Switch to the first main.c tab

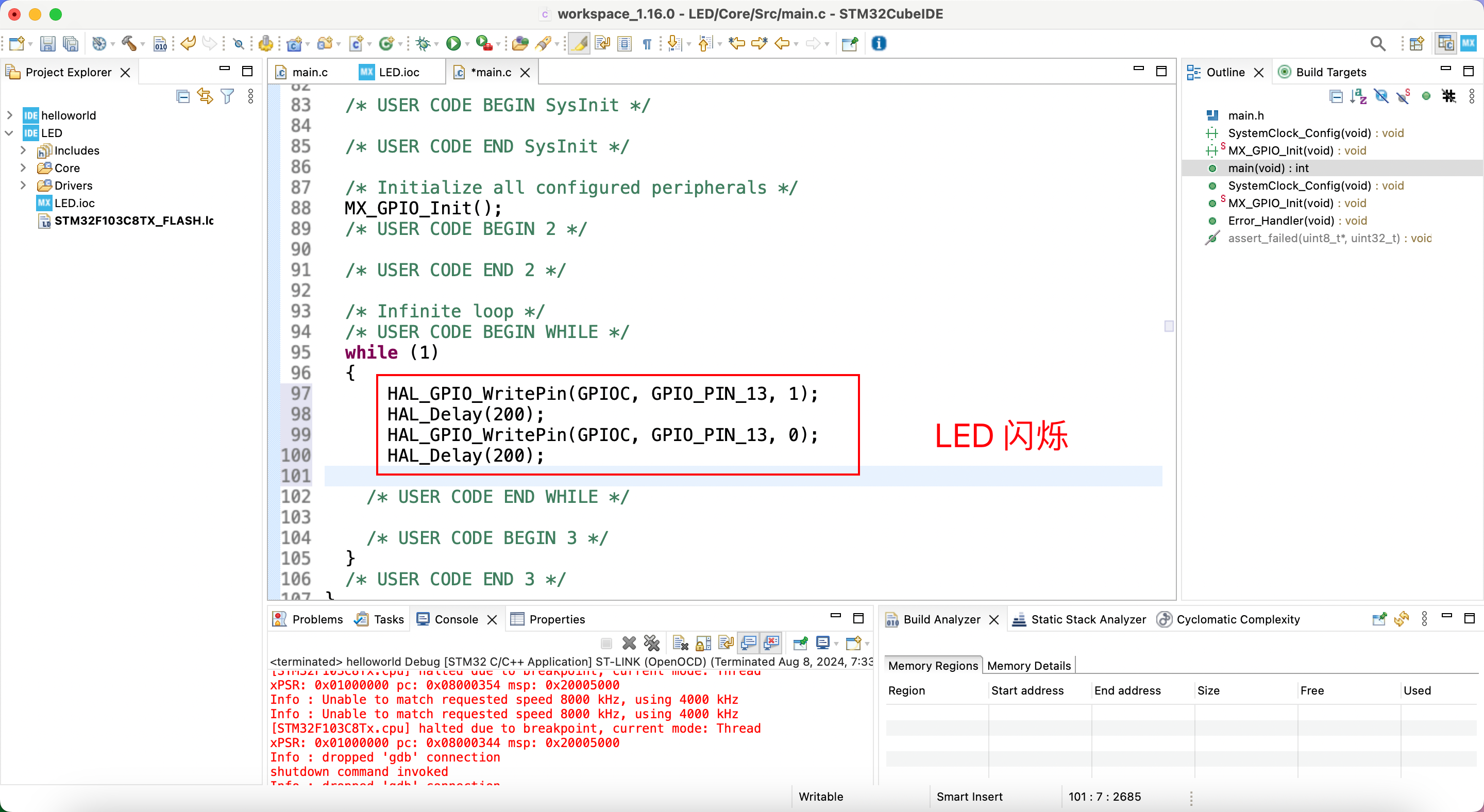point(302,73)
